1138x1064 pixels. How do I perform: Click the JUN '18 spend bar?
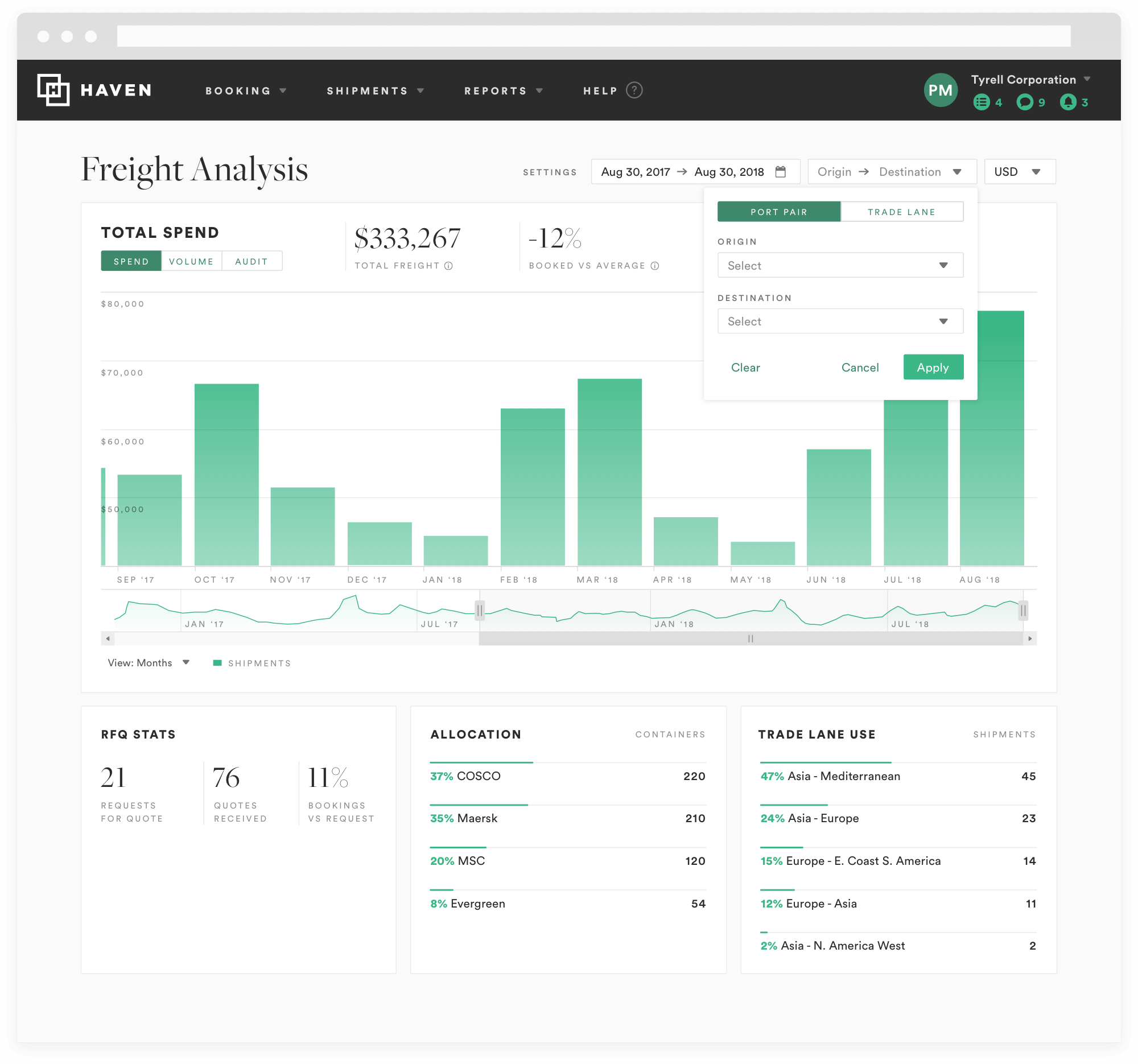(839, 507)
